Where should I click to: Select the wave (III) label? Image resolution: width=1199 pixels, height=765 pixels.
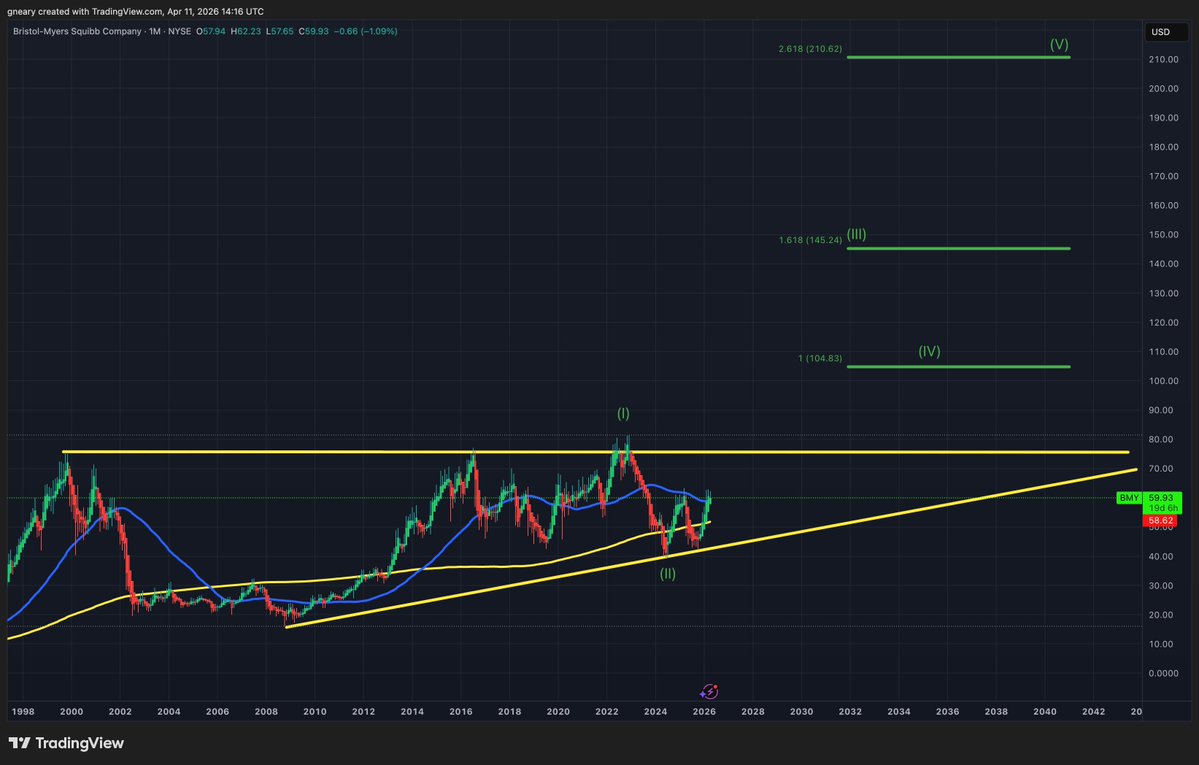tap(856, 234)
